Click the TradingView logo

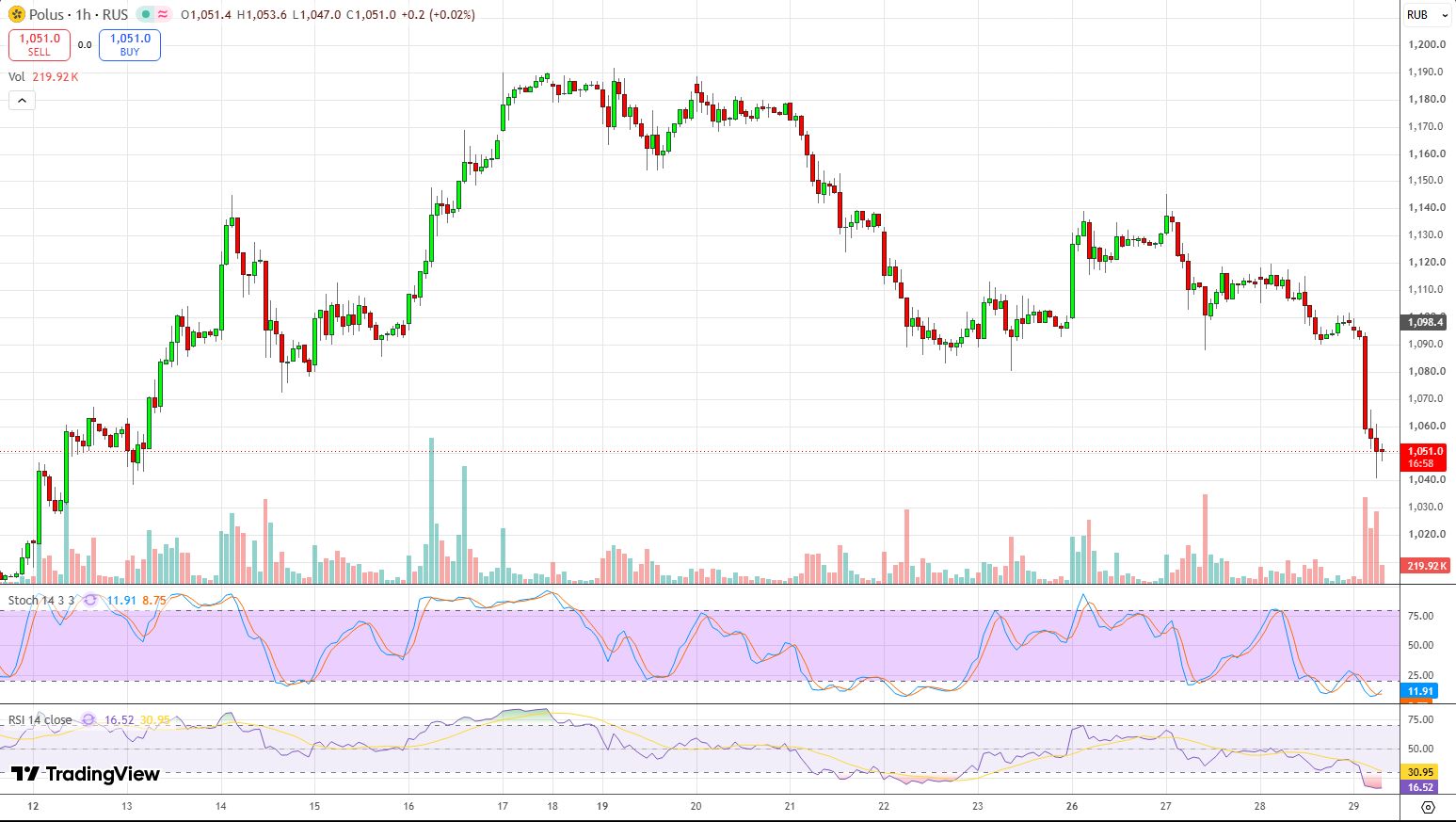[86, 774]
